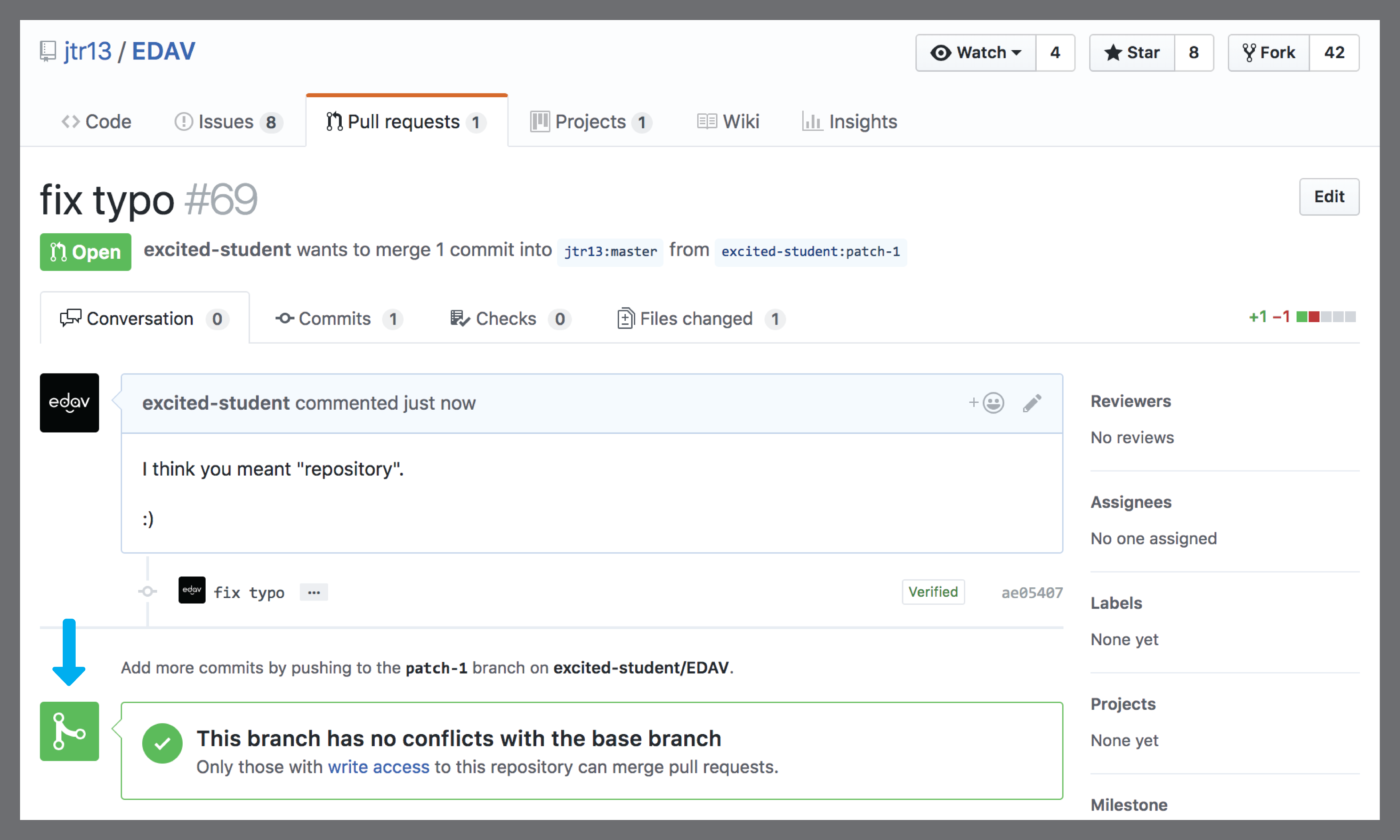
Task: Click the Wiki book icon
Action: (707, 121)
